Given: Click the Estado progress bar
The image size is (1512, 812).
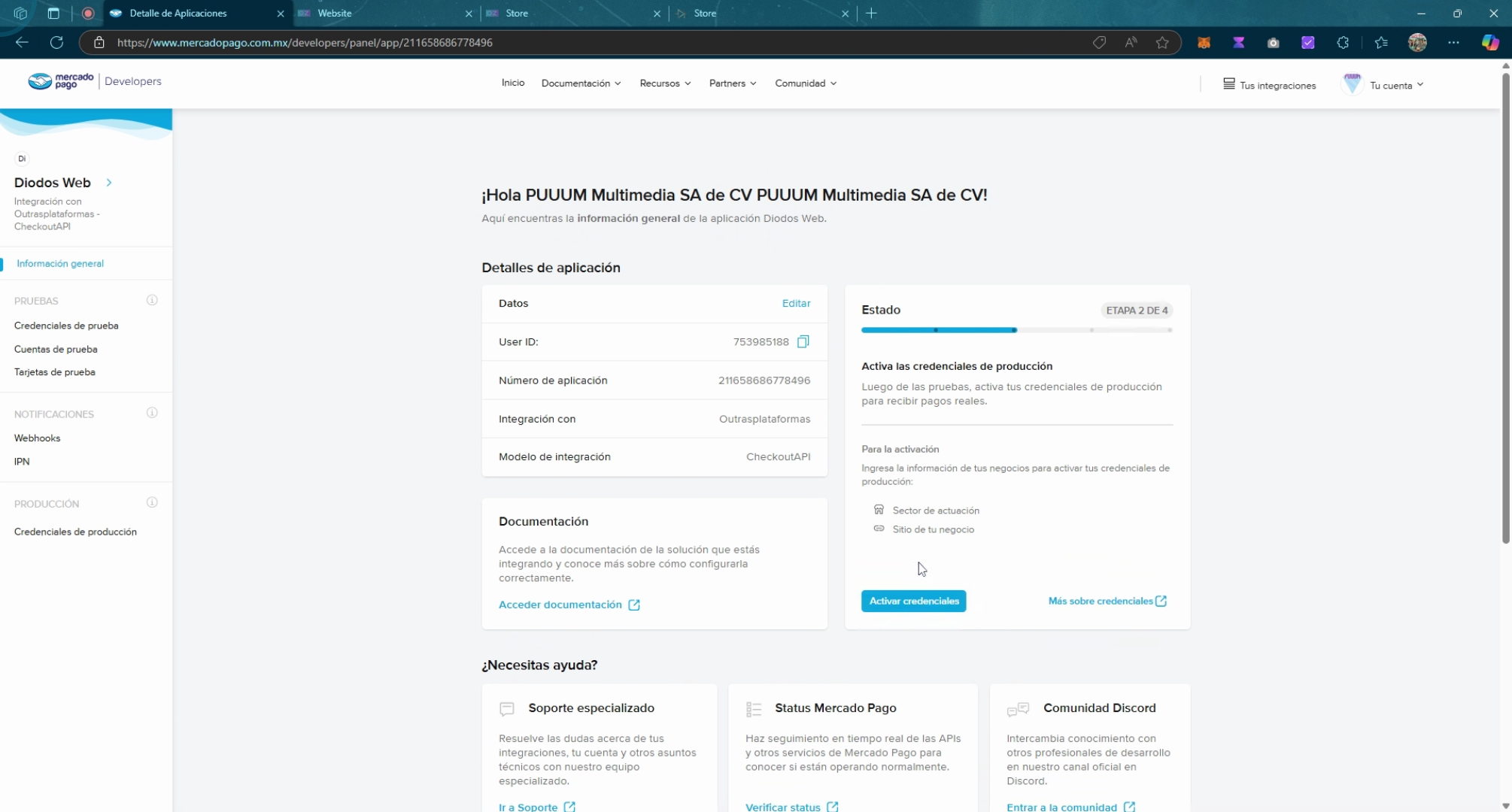Looking at the screenshot, I should coord(1017,330).
